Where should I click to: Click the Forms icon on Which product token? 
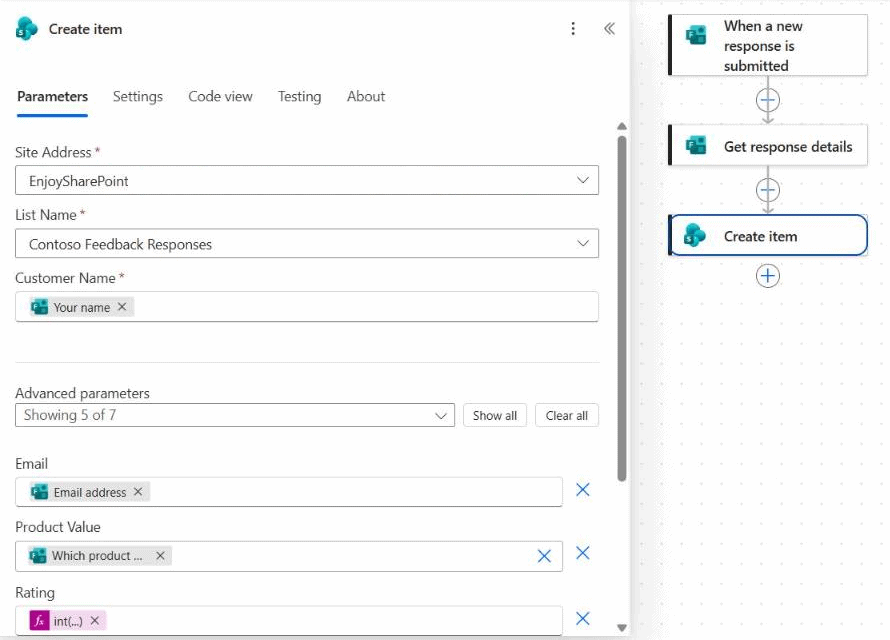click(x=38, y=555)
